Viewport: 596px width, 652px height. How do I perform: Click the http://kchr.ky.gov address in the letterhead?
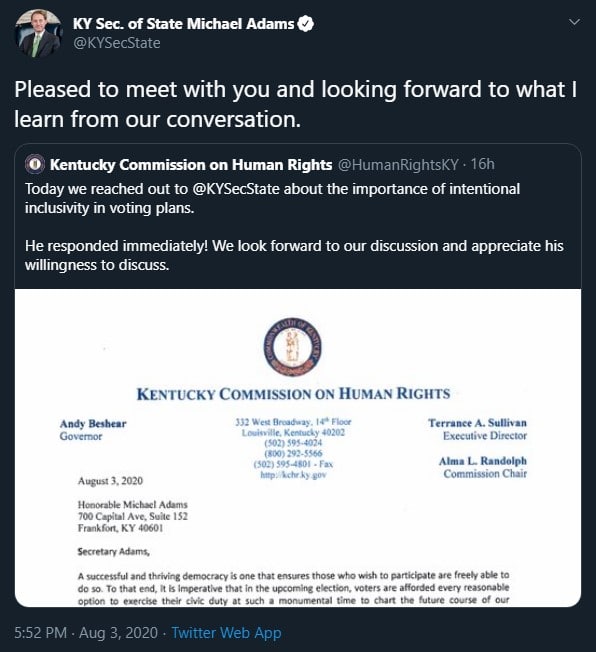pos(293,475)
